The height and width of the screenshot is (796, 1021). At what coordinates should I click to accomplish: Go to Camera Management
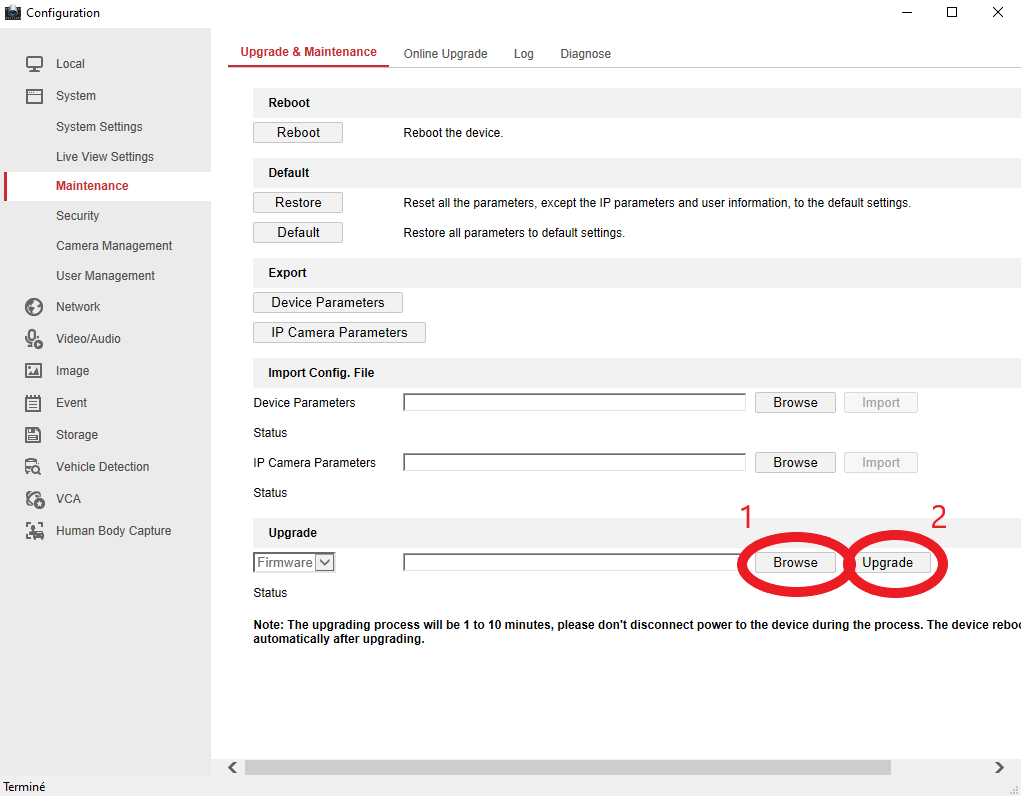[114, 246]
